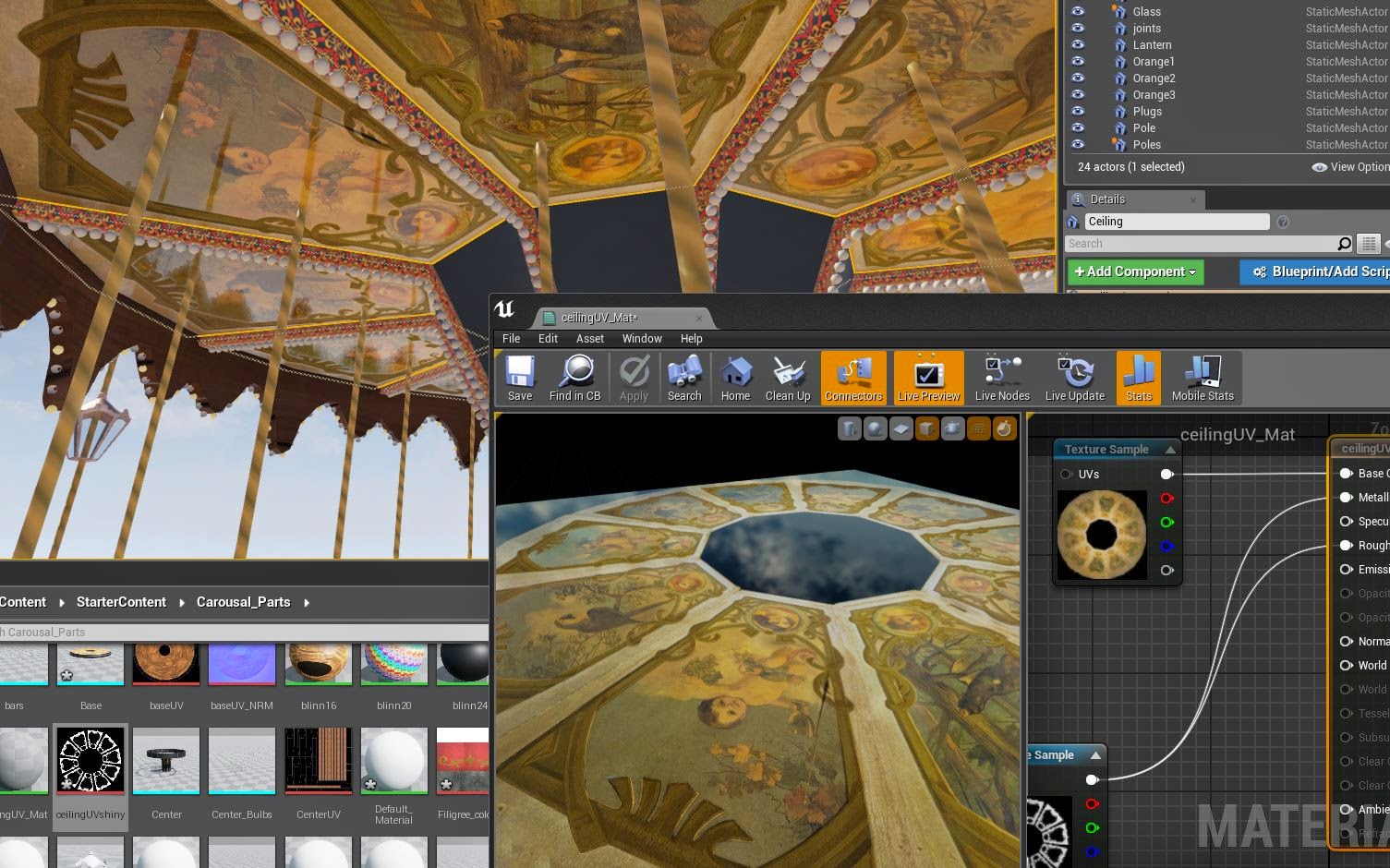Viewport: 1390px width, 868px height.
Task: Toggle the Live Update toolbar button
Action: [x=1075, y=378]
